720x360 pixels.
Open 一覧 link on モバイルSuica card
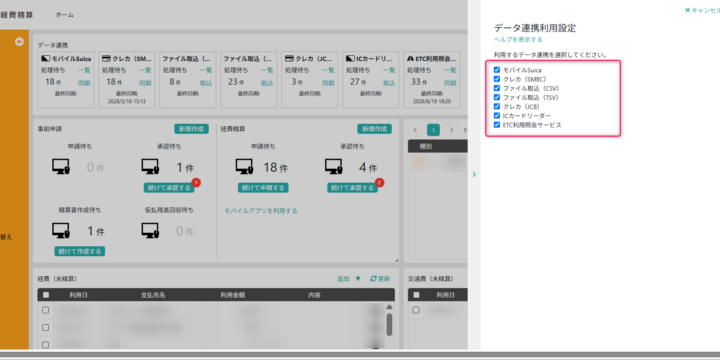point(84,70)
